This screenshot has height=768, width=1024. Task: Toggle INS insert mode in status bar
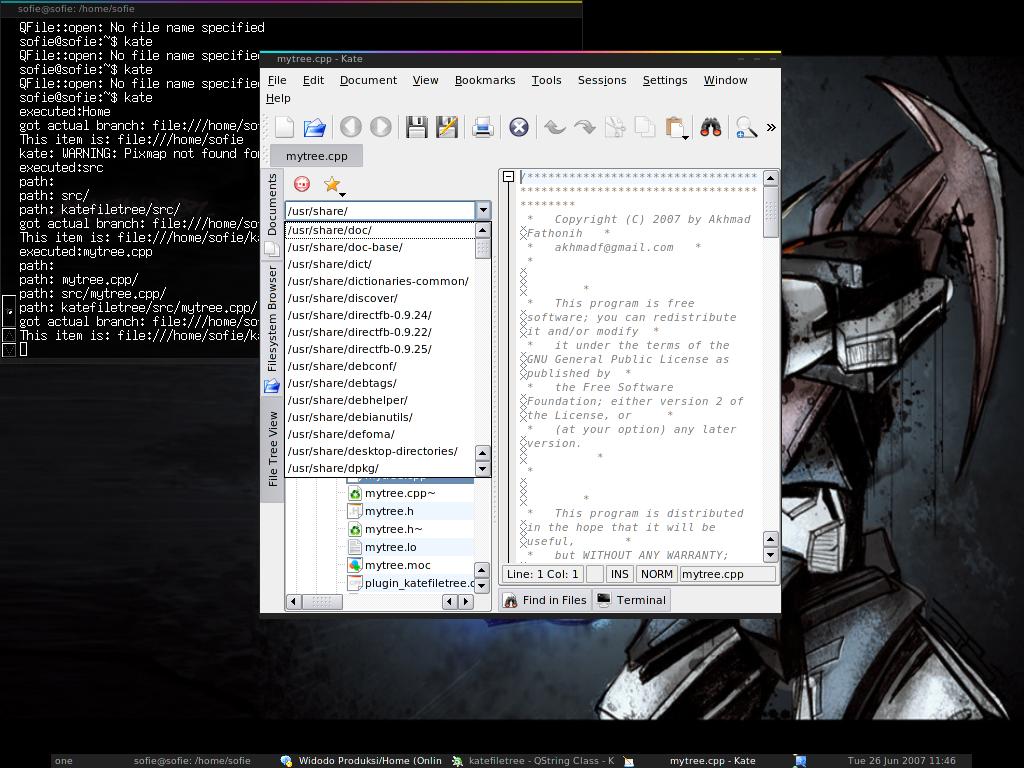click(619, 574)
